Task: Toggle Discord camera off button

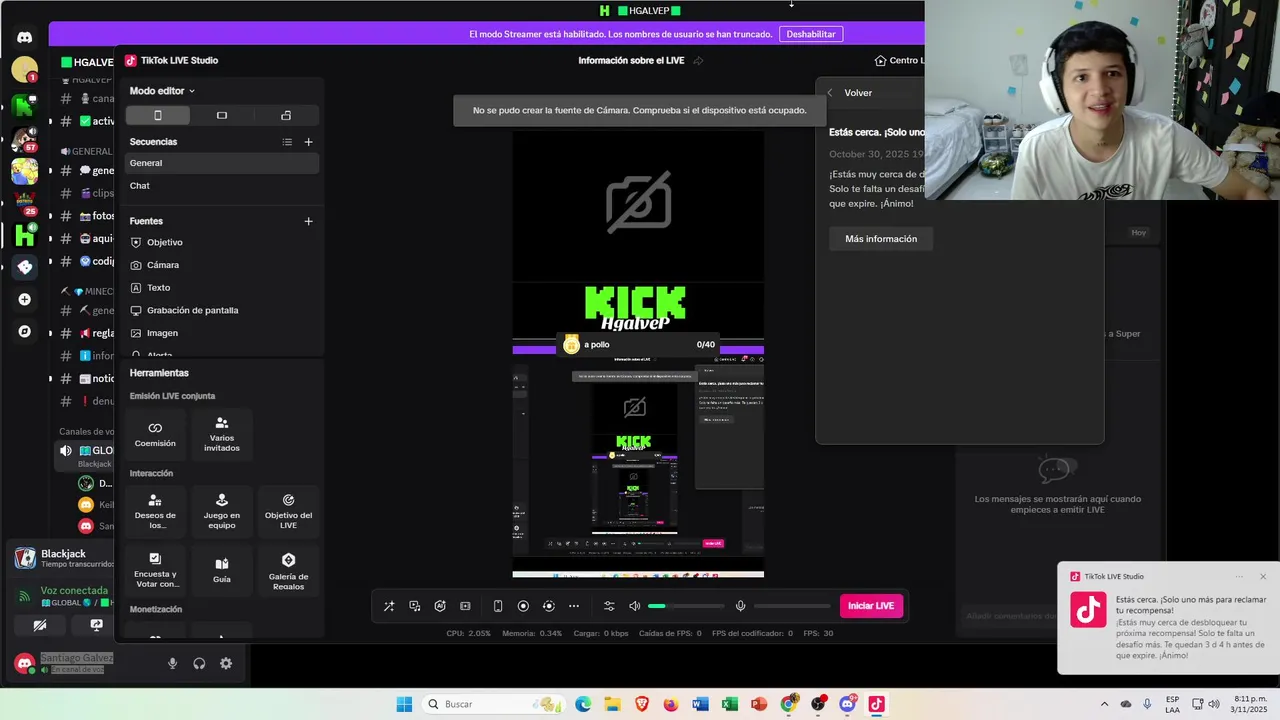Action: coord(40,625)
